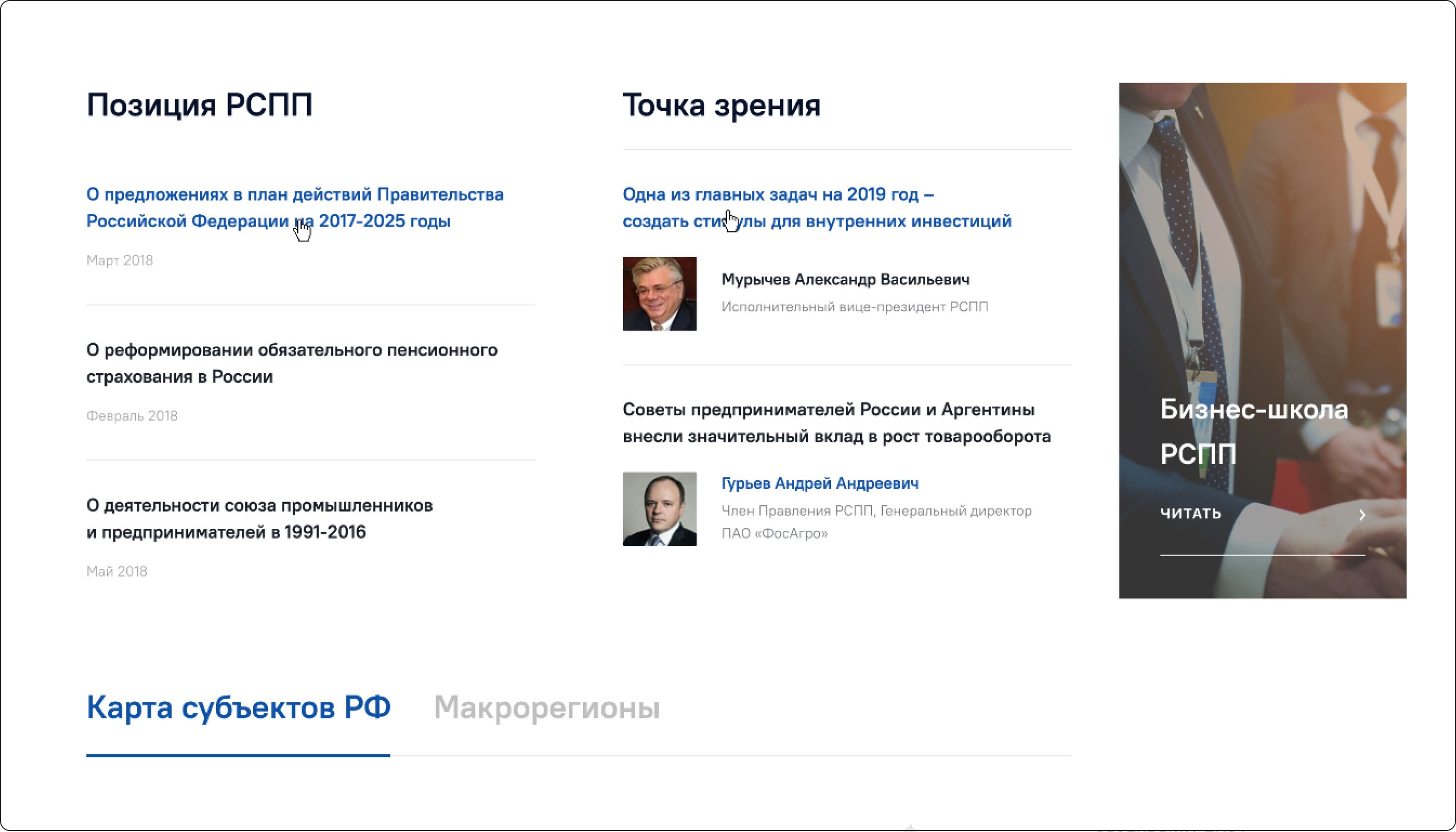The height and width of the screenshot is (832, 1456).
Task: Open the Гурьев Андрей Андреевич portrait photo
Action: pos(659,508)
